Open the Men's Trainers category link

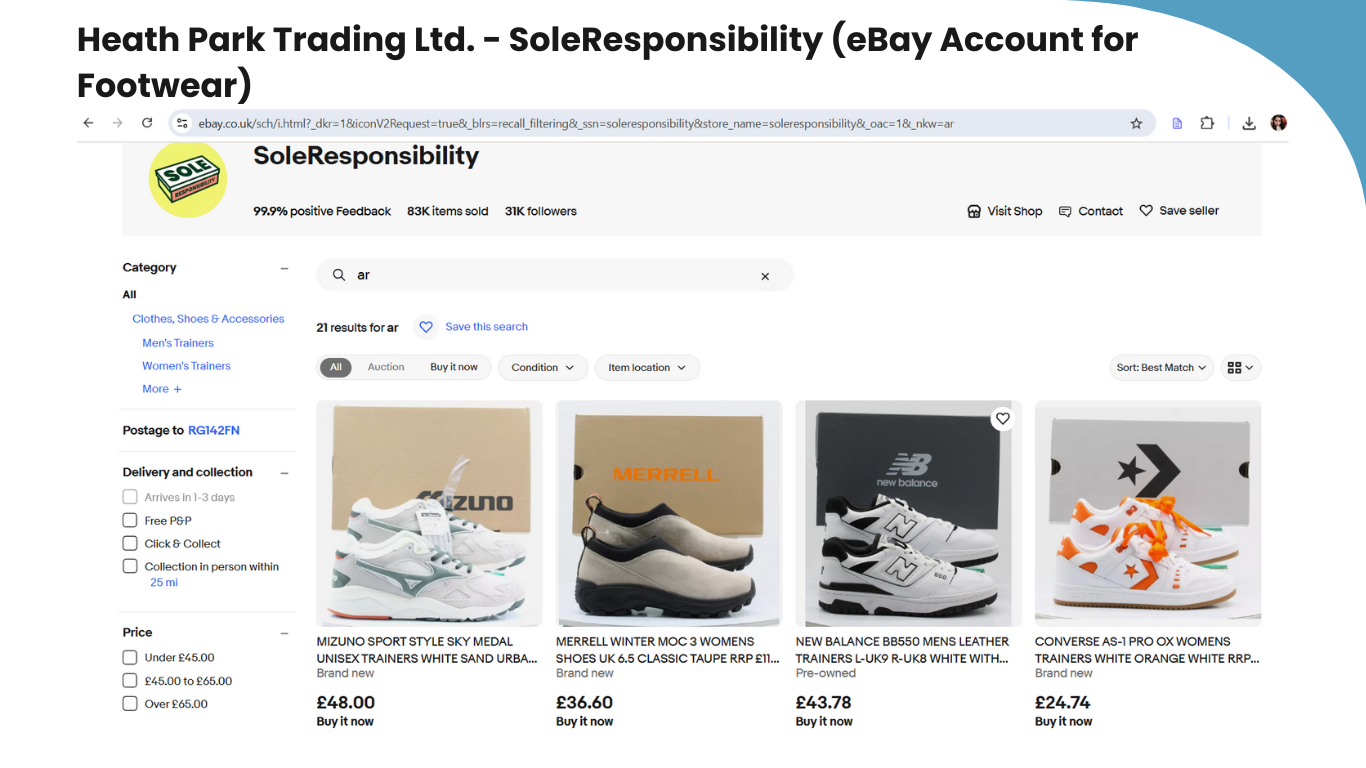[x=178, y=343]
